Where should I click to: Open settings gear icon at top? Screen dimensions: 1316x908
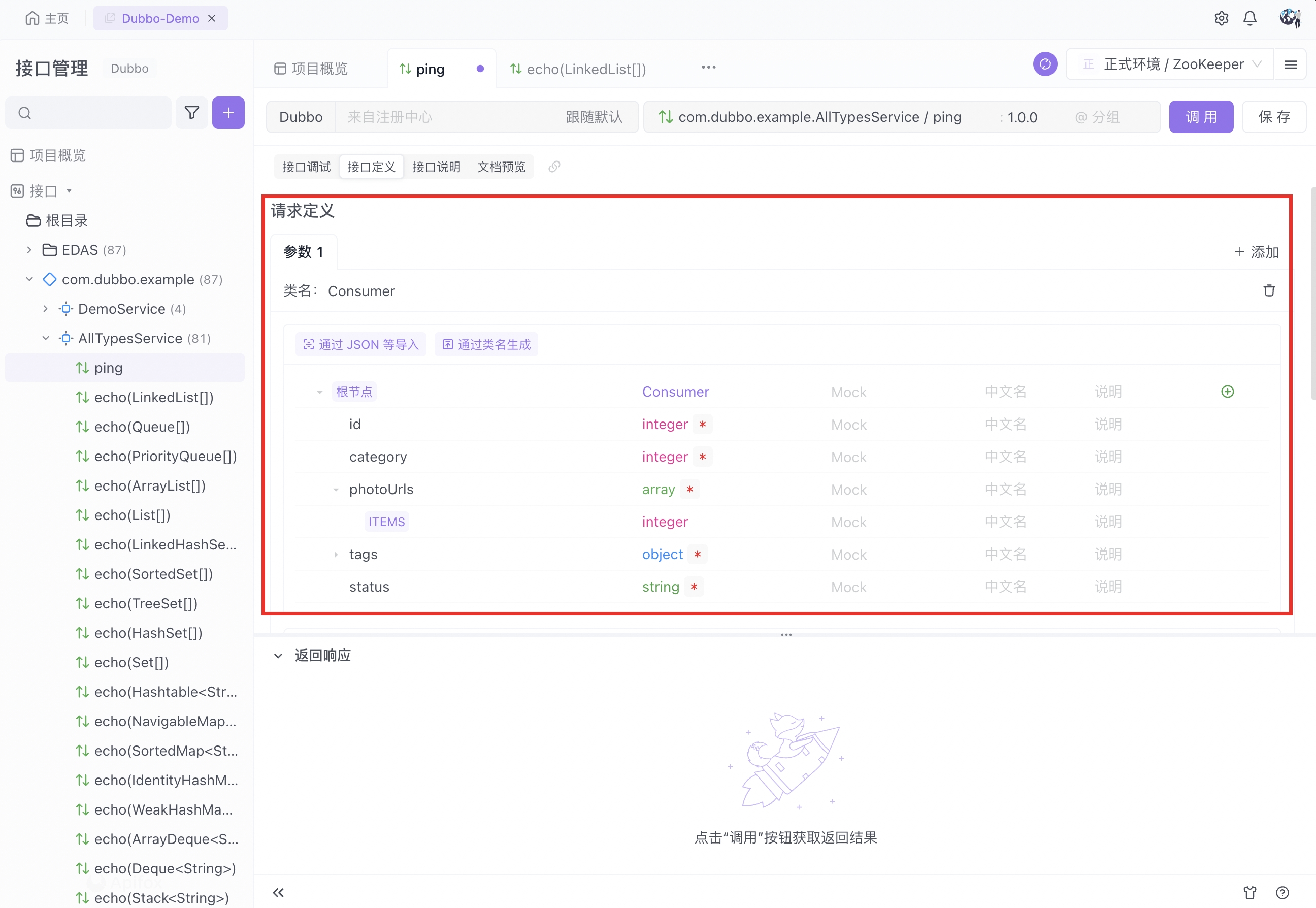pyautogui.click(x=1221, y=19)
